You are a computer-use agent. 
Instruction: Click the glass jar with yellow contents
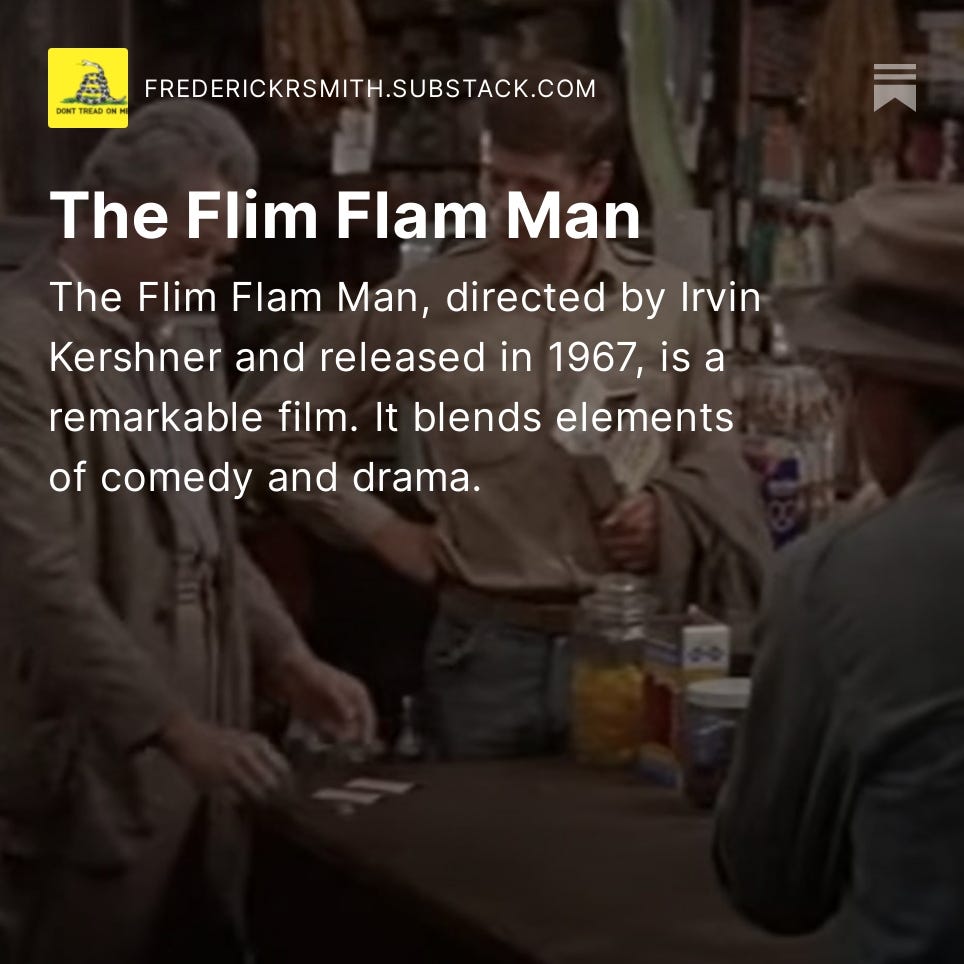point(611,672)
